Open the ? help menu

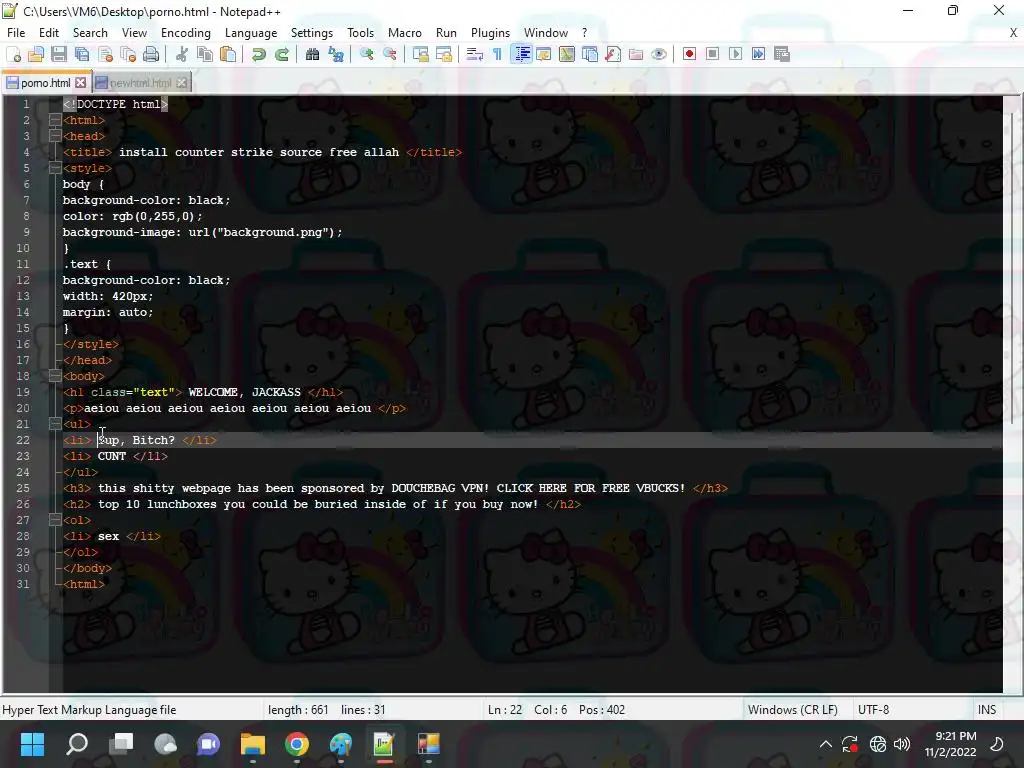584,33
